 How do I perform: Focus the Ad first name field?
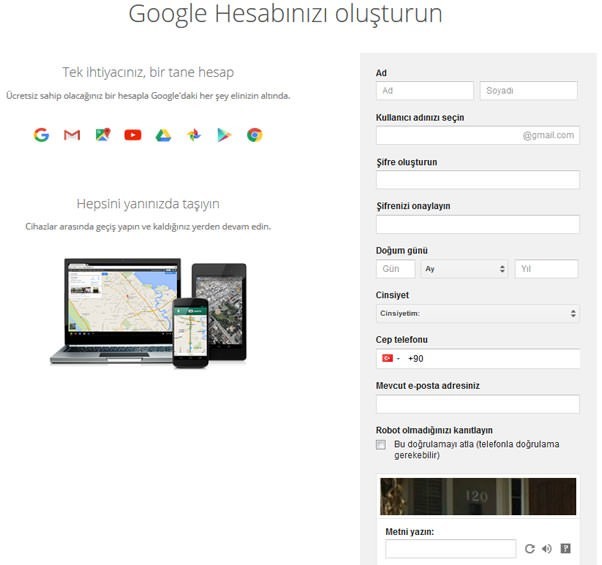(x=425, y=91)
